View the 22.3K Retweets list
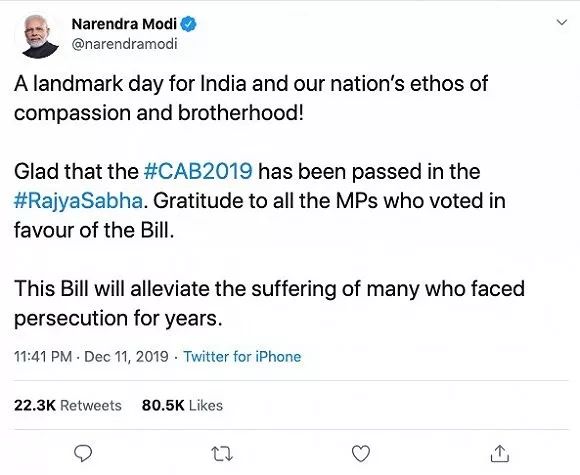Screen dimensions: 580x475 pyautogui.click(x=68, y=405)
